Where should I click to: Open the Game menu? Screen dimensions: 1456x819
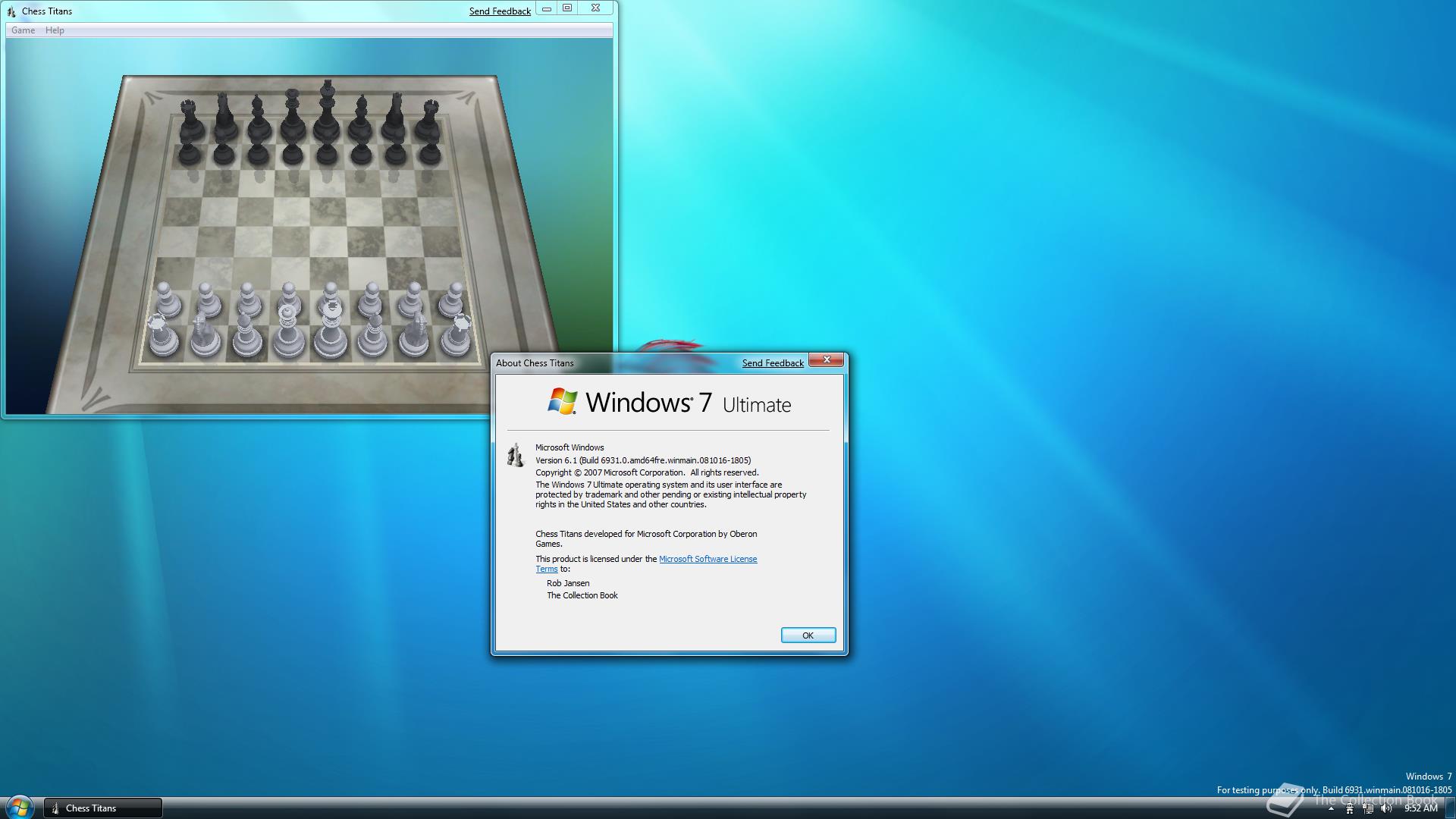click(x=23, y=30)
